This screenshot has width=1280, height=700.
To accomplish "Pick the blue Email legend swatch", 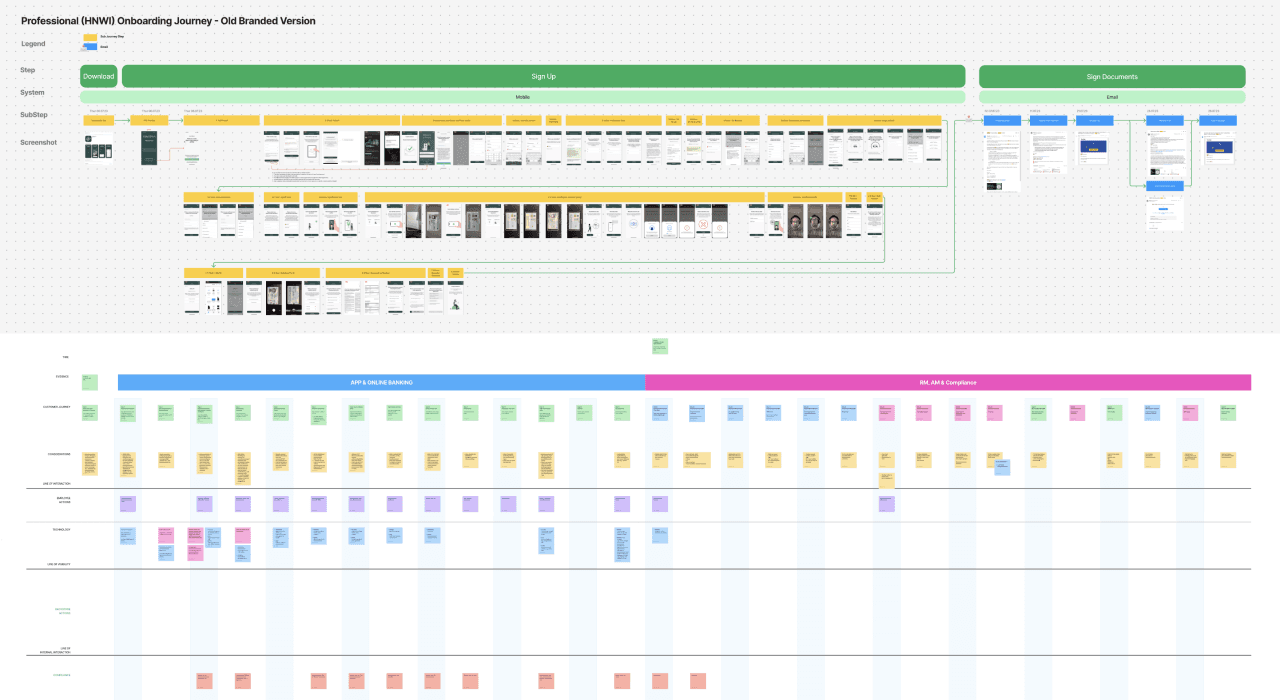I will [90, 46].
